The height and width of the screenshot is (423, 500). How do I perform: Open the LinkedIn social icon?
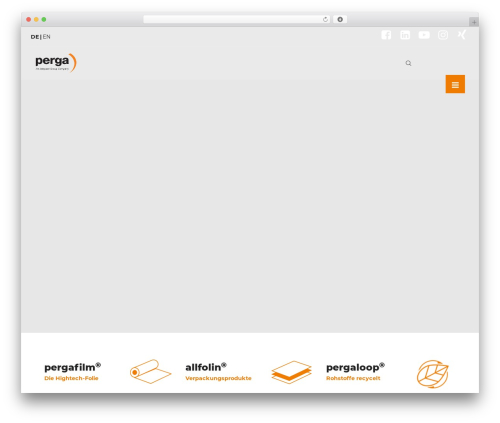click(405, 35)
